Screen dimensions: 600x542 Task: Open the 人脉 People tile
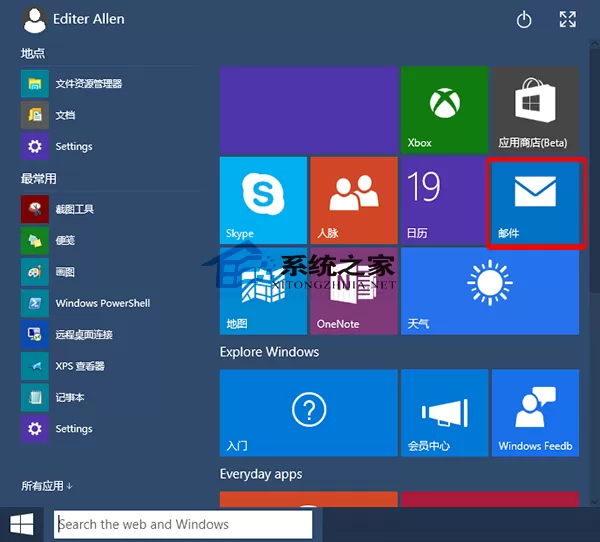coord(354,200)
